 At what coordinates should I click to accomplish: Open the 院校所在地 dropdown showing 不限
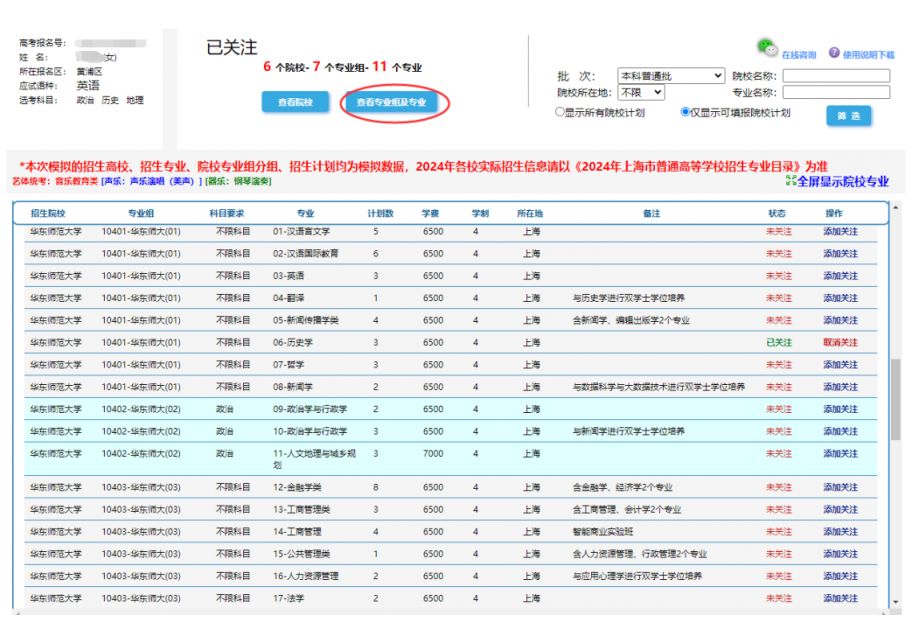(641, 92)
